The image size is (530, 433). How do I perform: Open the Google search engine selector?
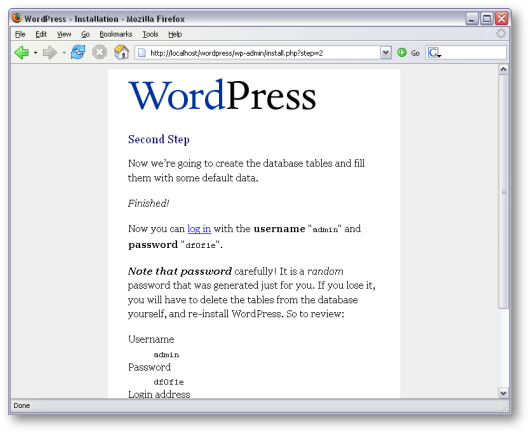coord(434,53)
